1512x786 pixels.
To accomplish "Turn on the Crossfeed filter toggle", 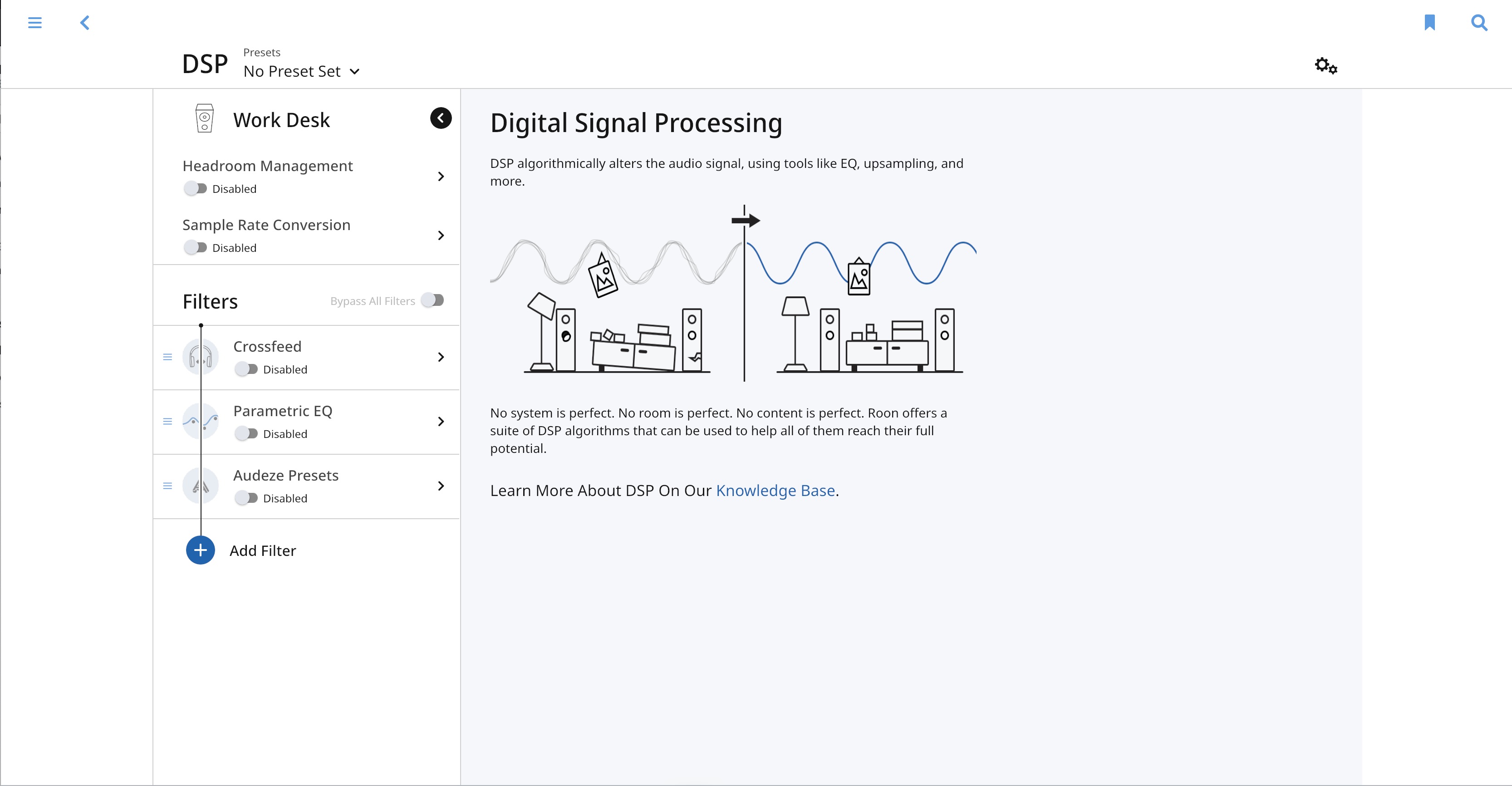I will tap(246, 369).
